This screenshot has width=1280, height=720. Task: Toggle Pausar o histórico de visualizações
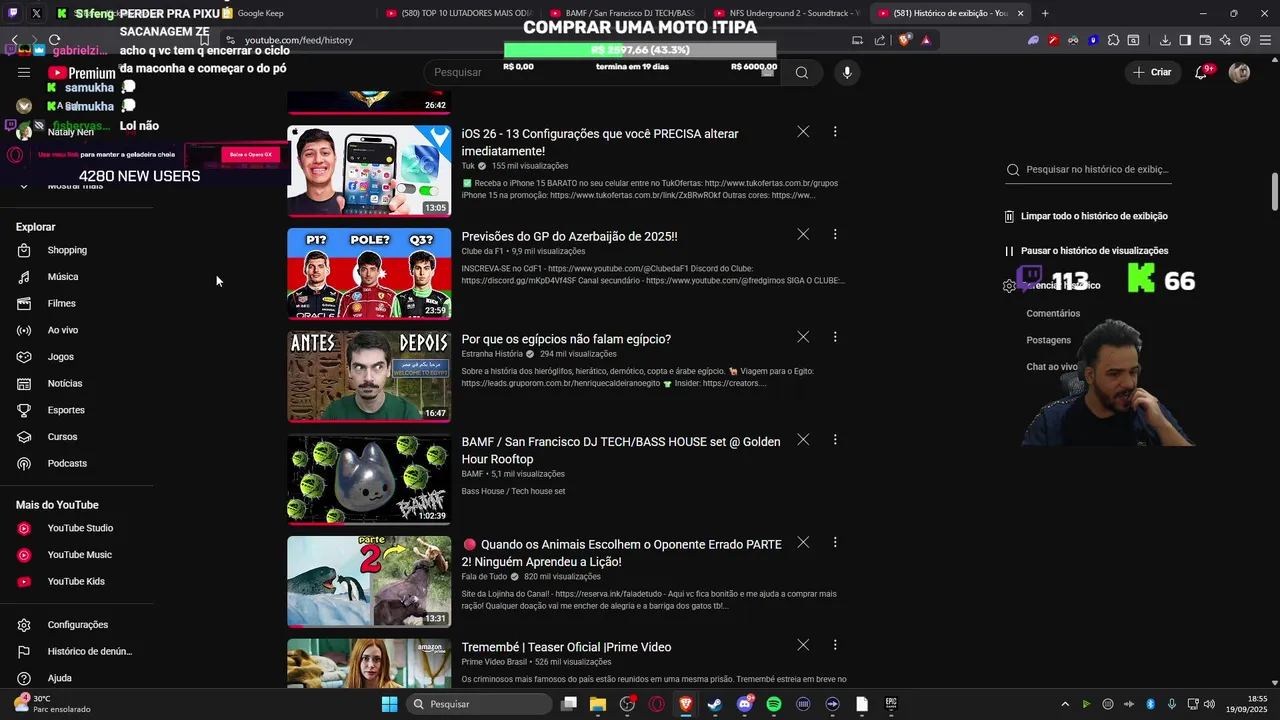tap(1086, 251)
